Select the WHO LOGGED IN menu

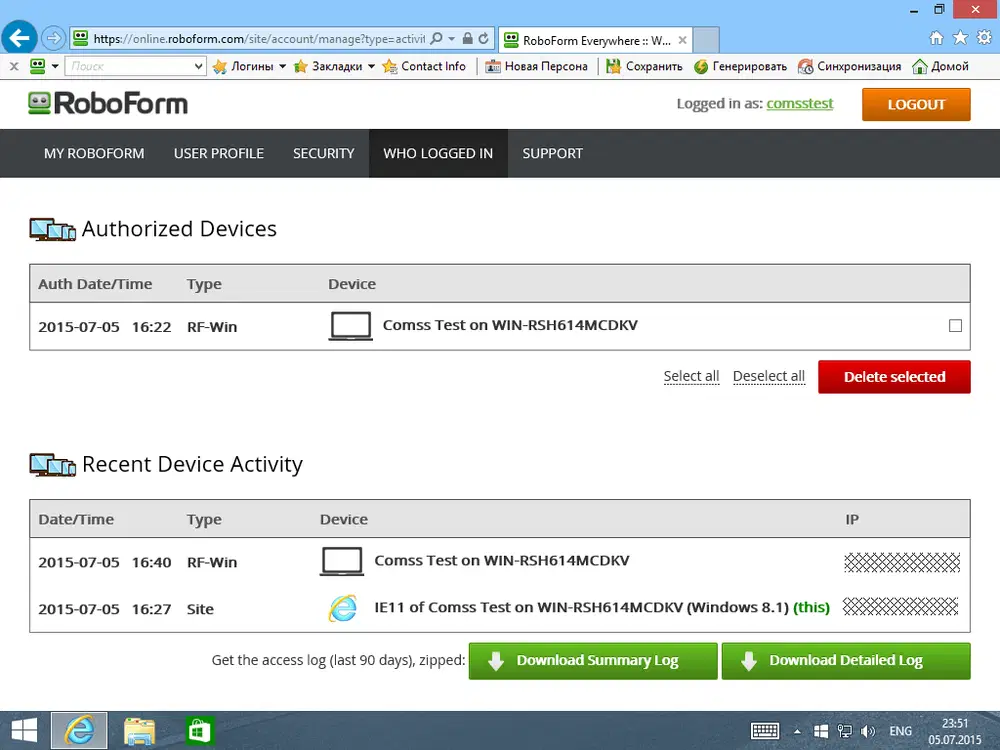(438, 153)
